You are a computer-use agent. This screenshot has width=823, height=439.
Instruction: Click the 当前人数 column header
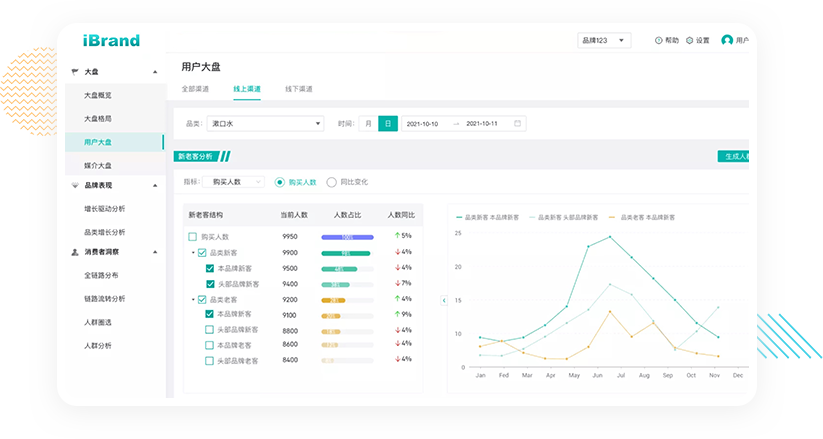[x=294, y=215]
